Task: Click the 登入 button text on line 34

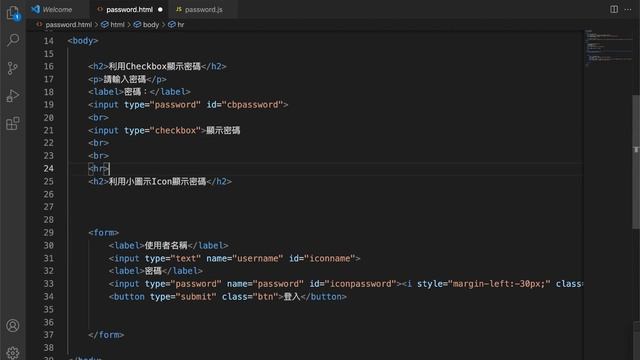Action: pyautogui.click(x=292, y=296)
